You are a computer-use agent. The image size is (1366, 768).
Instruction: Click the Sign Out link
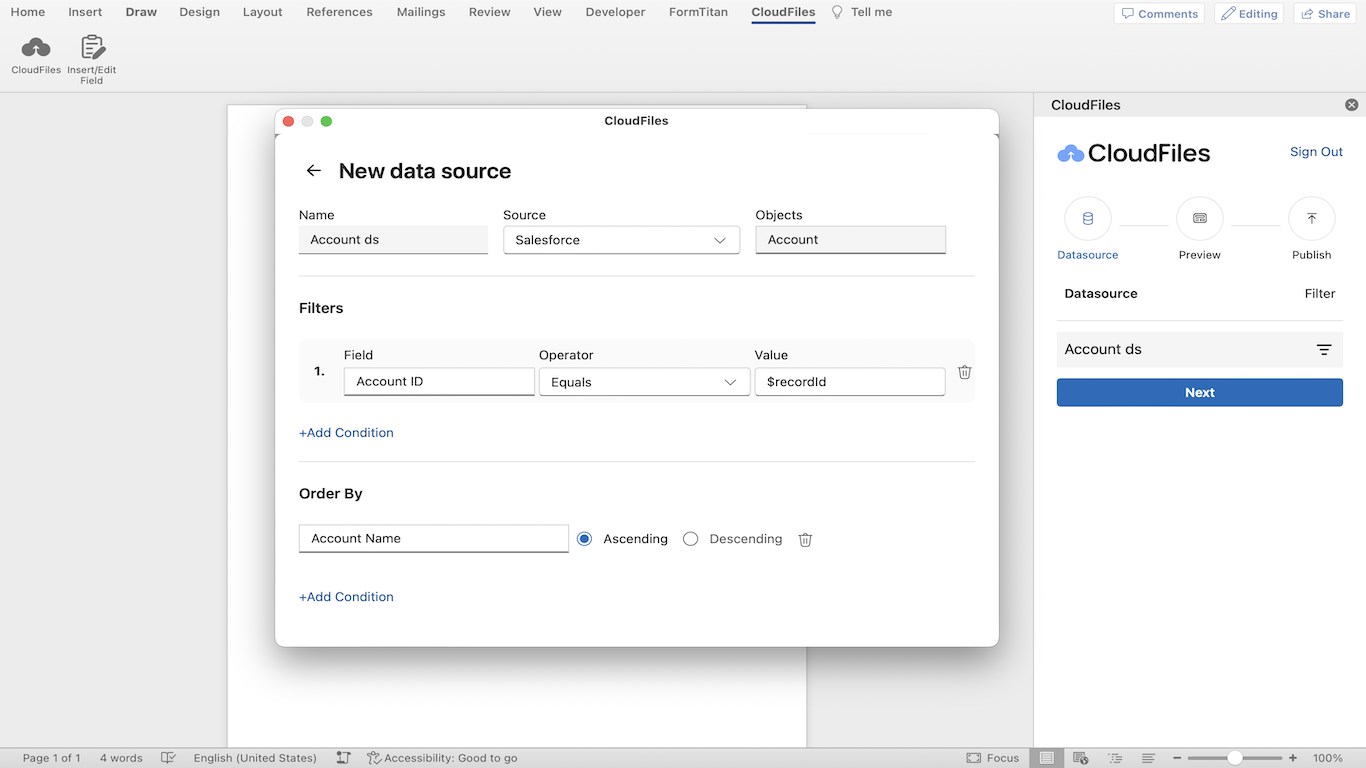pyautogui.click(x=1316, y=152)
